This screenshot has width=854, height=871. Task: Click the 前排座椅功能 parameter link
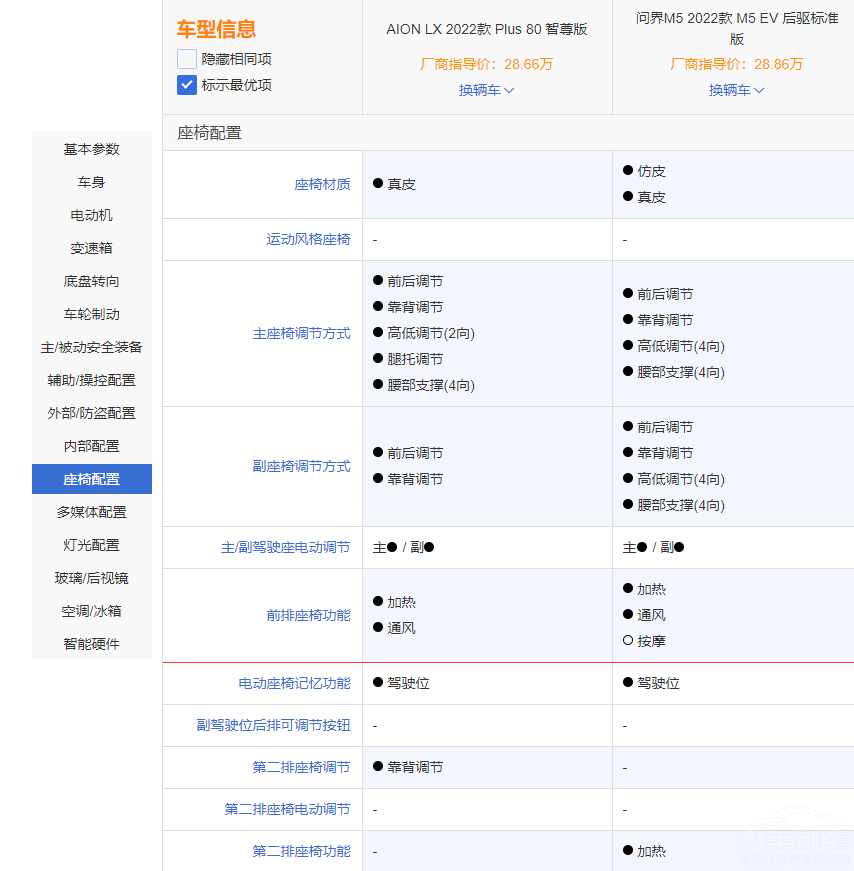308,615
